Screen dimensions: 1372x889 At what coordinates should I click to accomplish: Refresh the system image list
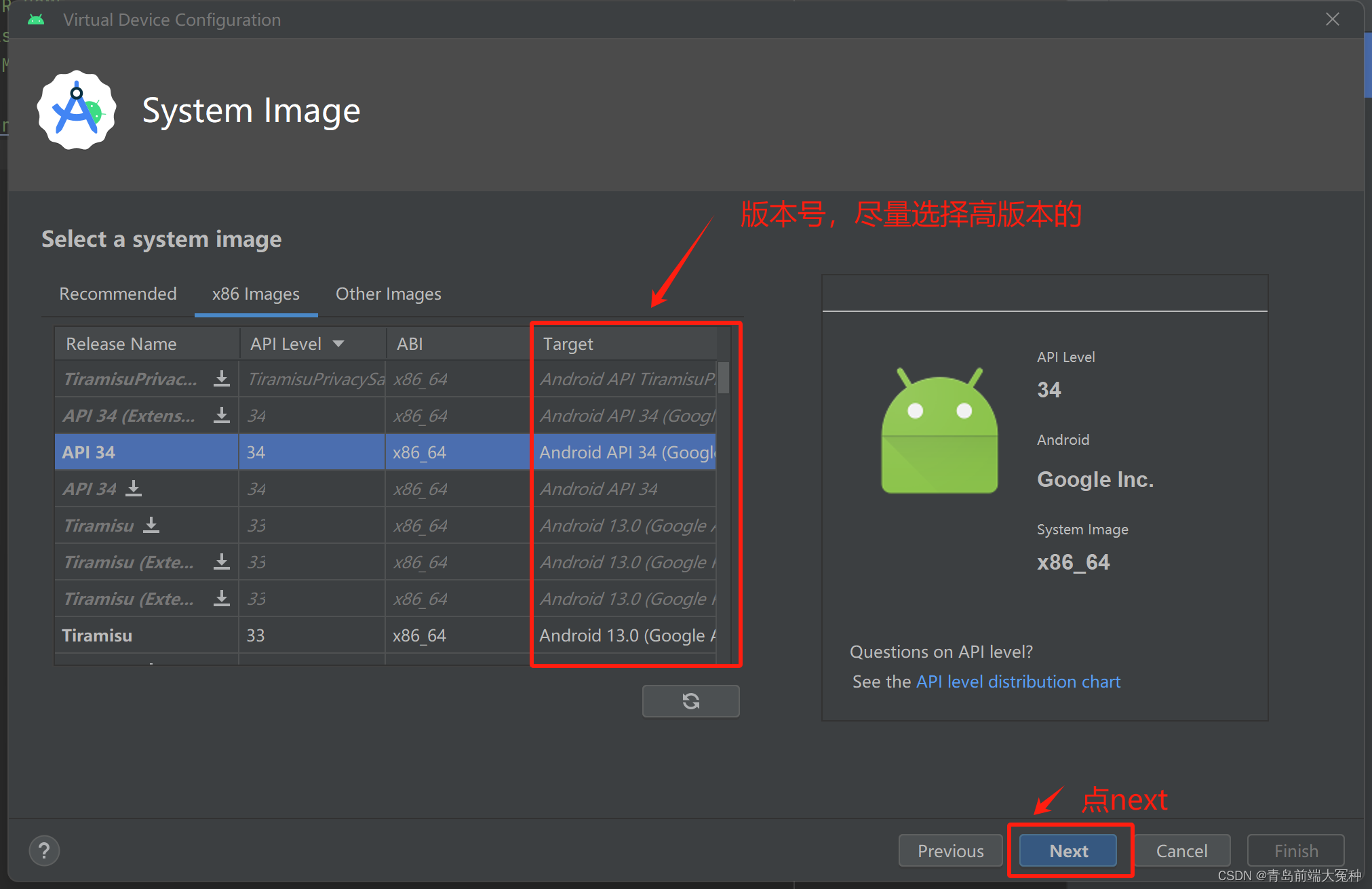690,700
